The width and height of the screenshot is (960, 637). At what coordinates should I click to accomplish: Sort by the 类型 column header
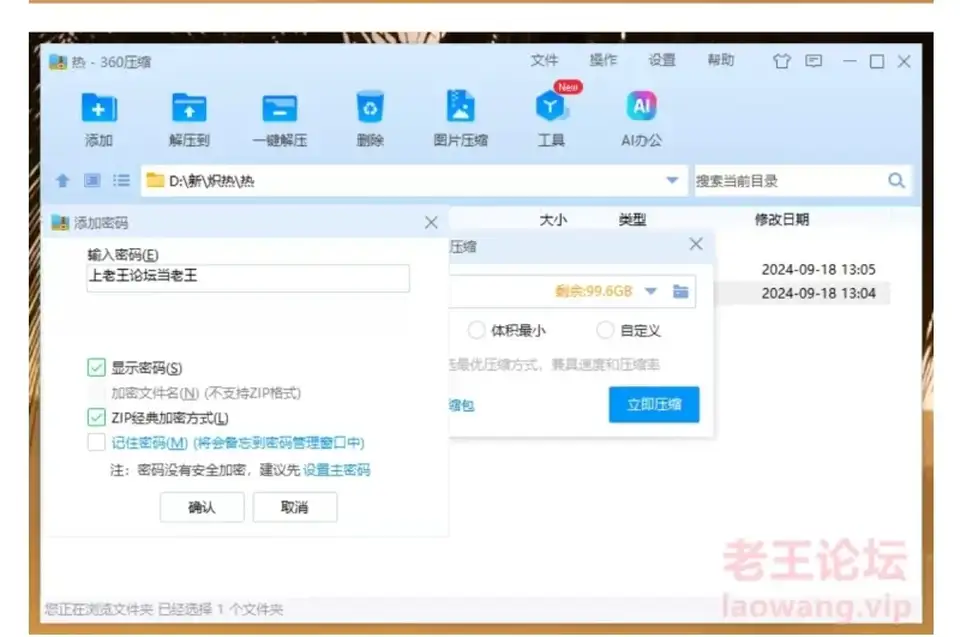[x=632, y=220]
